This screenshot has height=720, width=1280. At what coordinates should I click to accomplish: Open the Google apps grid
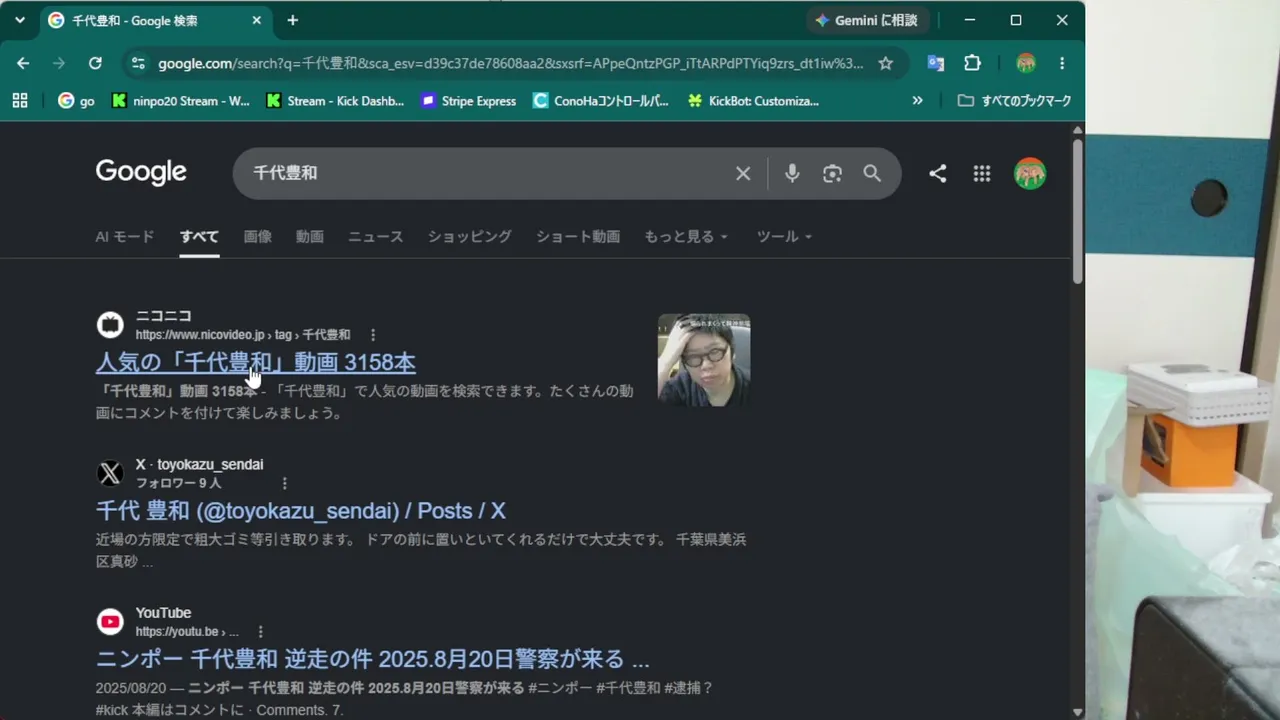(x=982, y=173)
